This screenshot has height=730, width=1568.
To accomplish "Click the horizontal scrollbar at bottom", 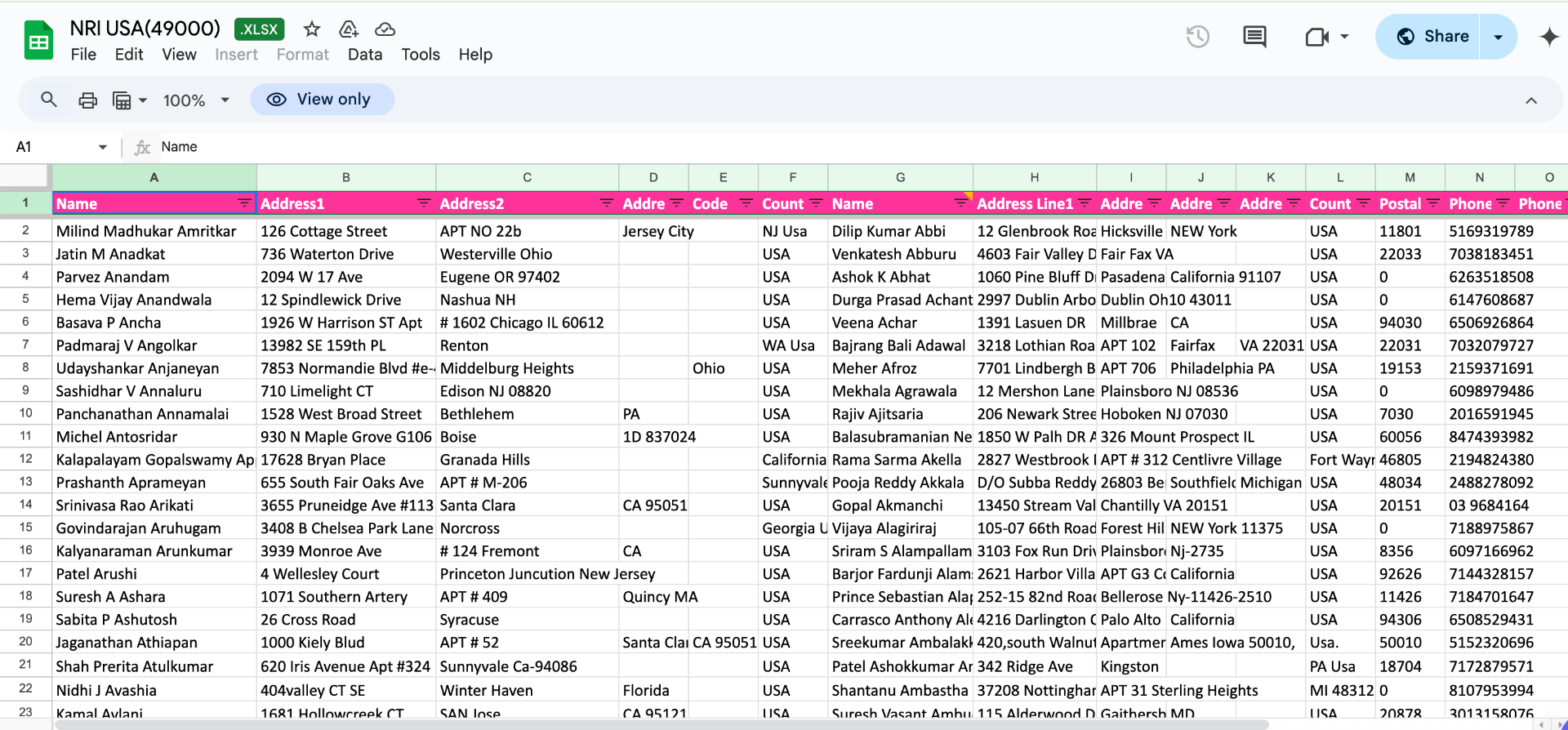I will [661, 724].
